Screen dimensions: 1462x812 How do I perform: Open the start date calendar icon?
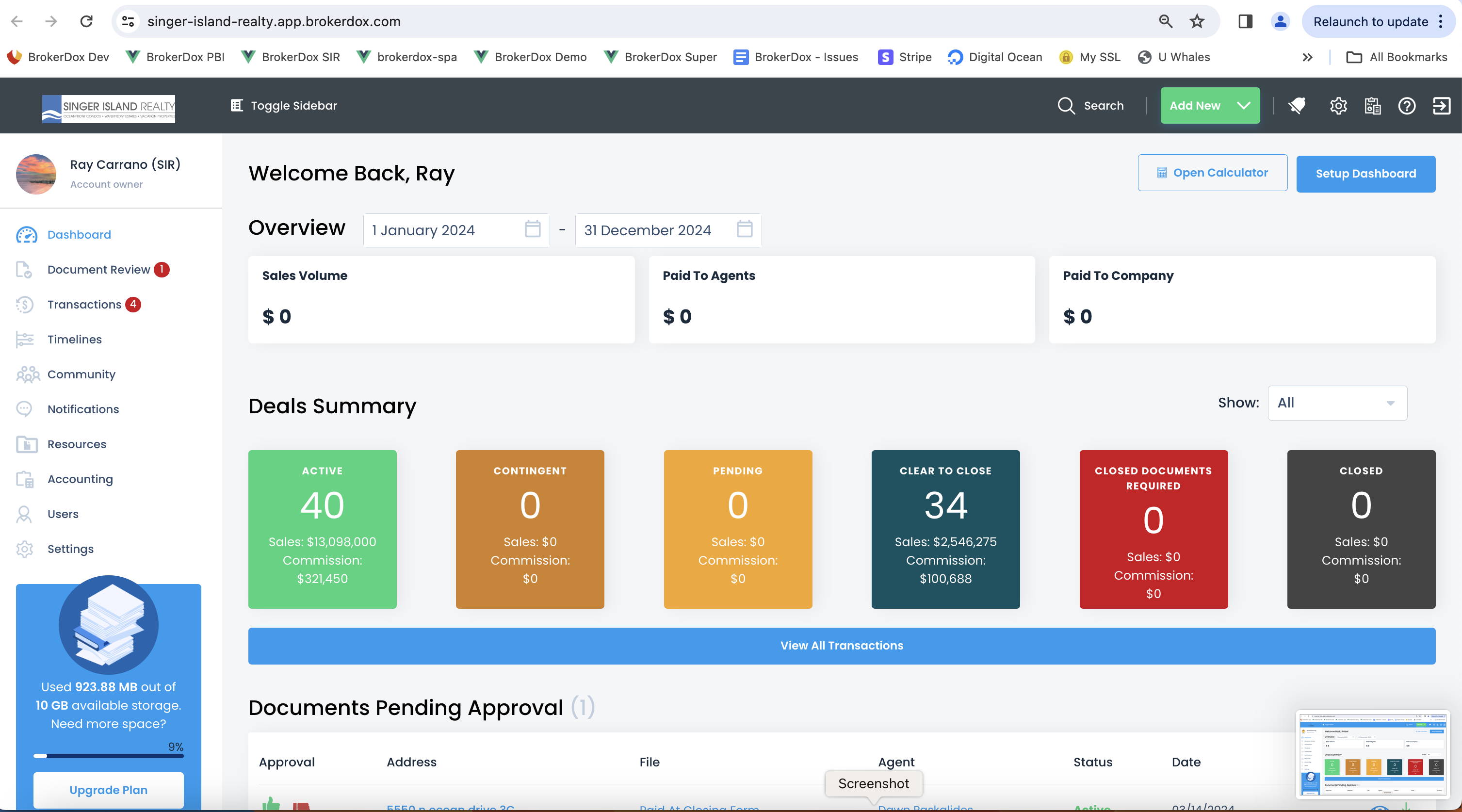pos(532,229)
